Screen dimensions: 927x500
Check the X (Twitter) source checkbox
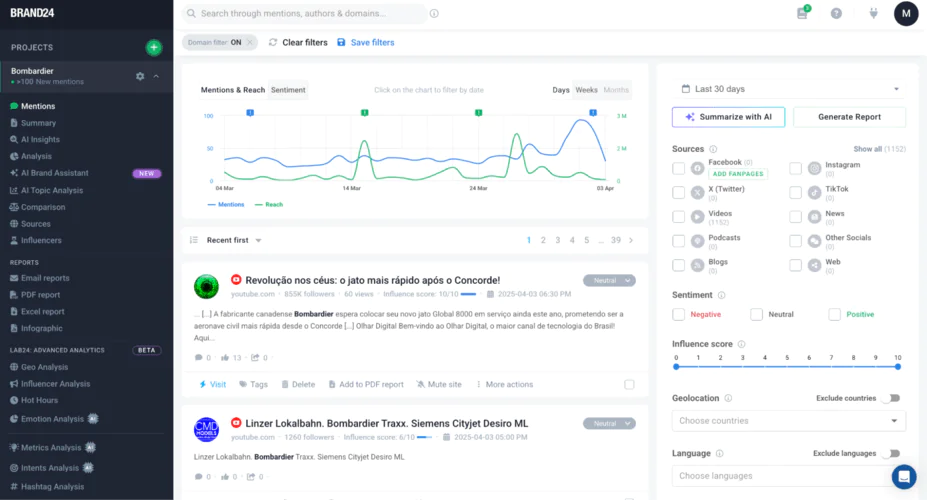point(679,193)
